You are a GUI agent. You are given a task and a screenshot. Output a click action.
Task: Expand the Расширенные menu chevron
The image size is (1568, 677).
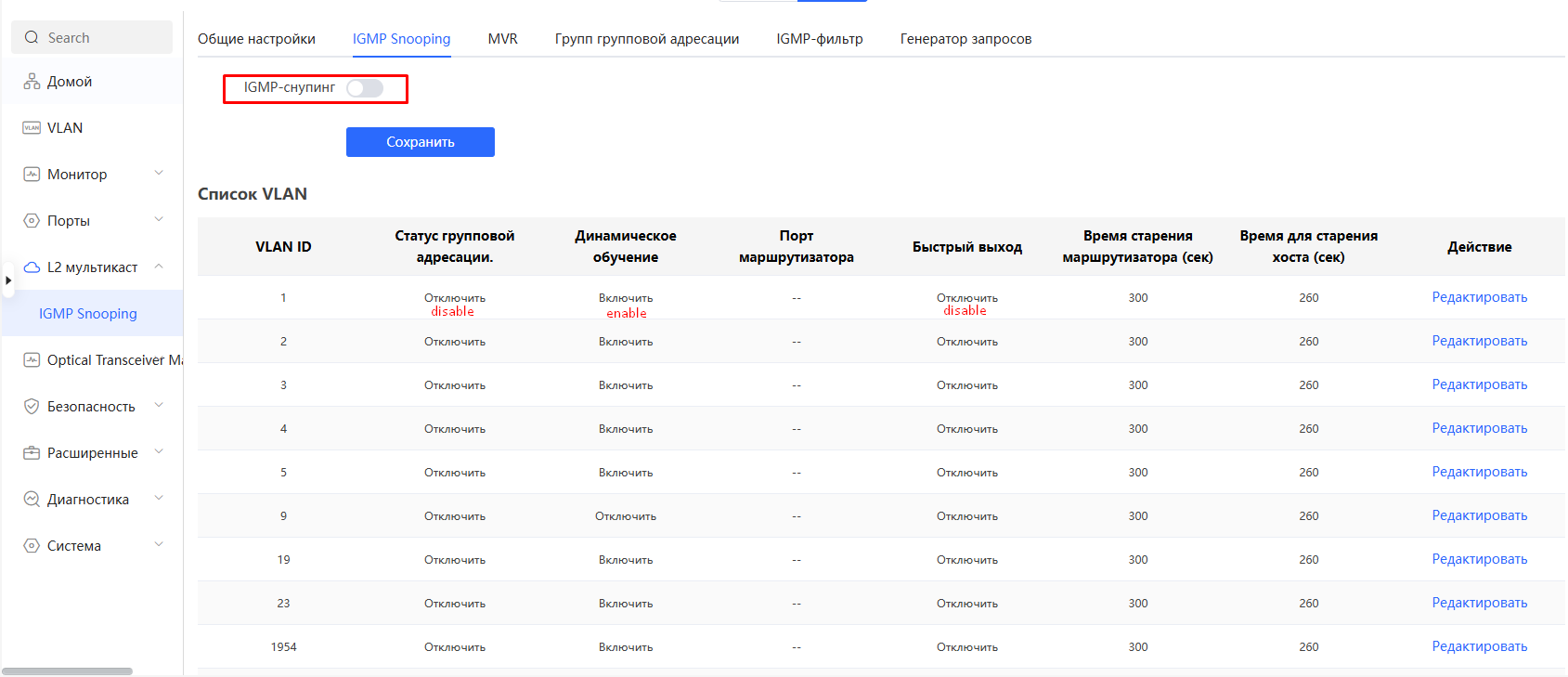click(159, 452)
